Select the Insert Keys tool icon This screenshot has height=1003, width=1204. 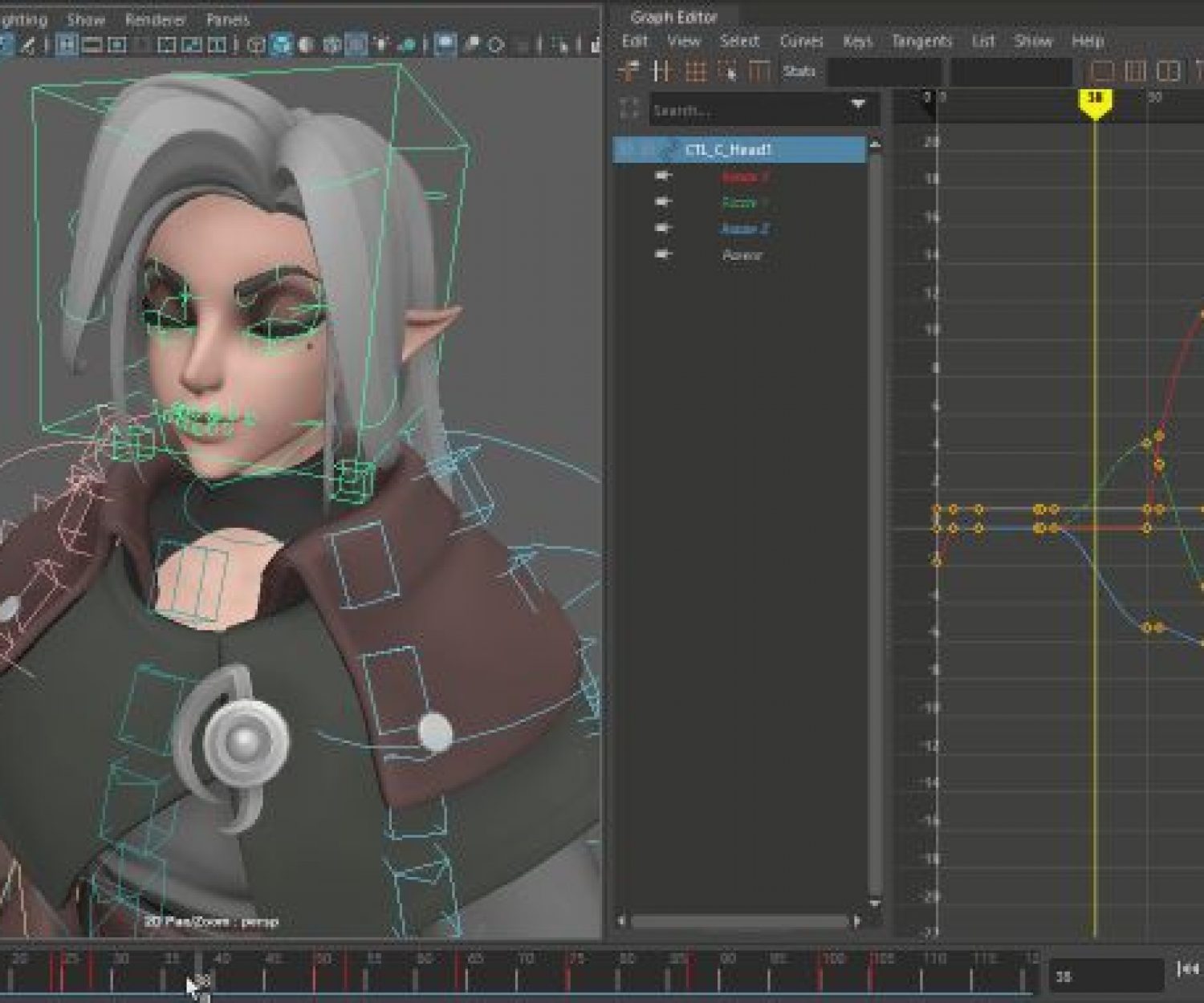pos(662,72)
